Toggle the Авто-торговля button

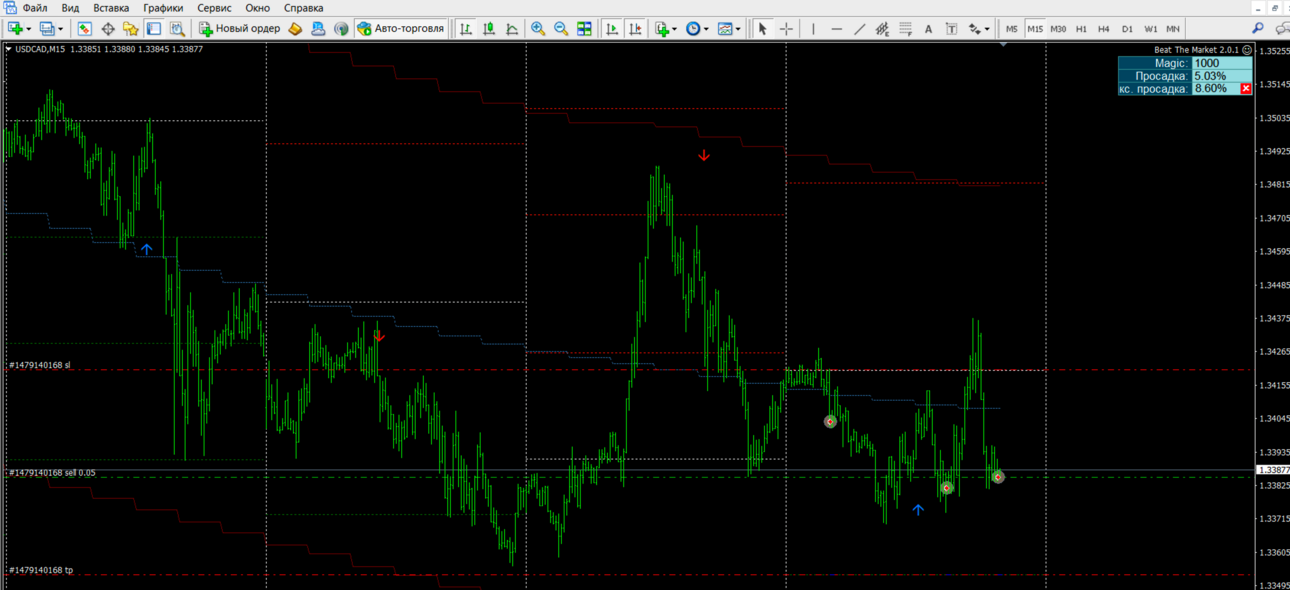point(400,29)
